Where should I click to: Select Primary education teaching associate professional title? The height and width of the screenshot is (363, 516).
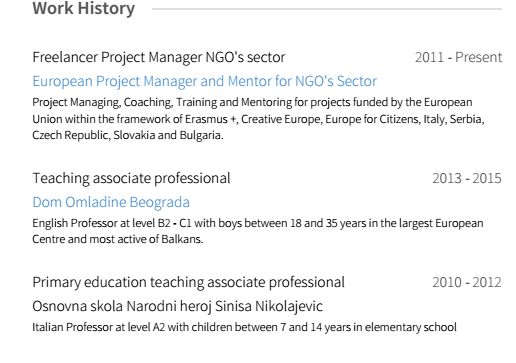click(x=188, y=282)
